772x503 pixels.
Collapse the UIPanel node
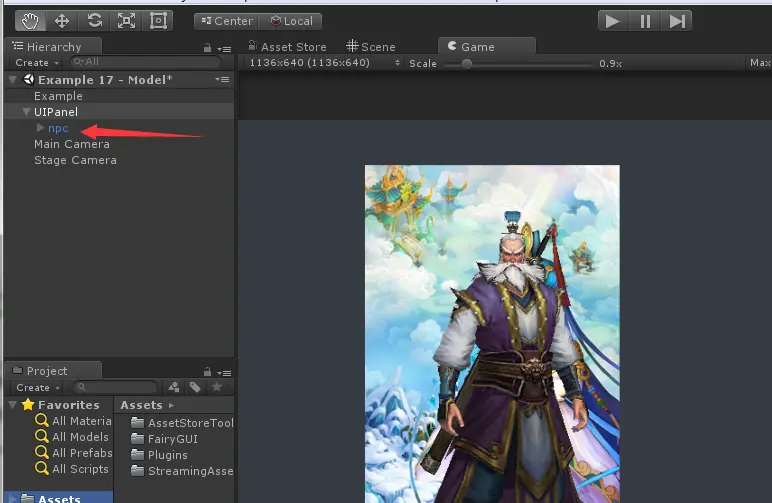tap(27, 112)
